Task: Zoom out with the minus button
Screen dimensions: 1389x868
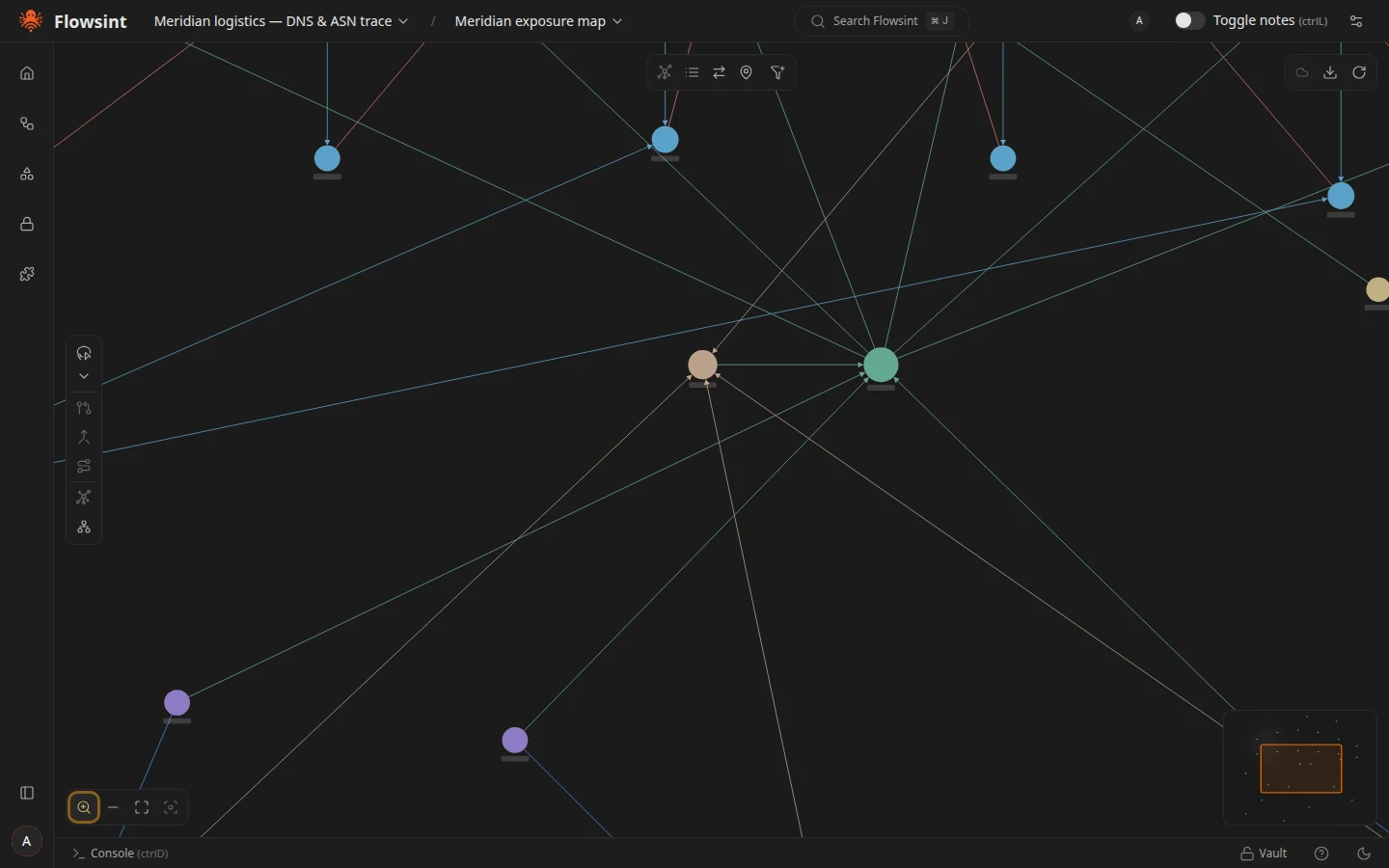Action: tap(113, 807)
